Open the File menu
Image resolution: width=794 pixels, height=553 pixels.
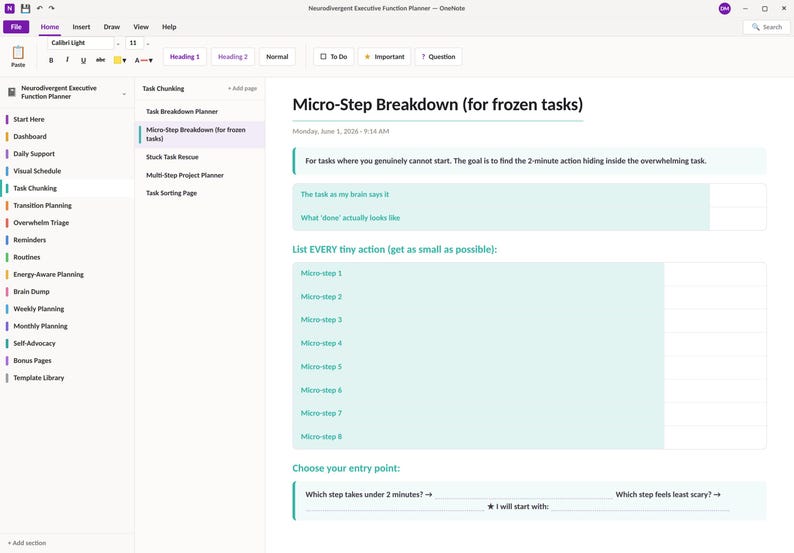tap(16, 27)
